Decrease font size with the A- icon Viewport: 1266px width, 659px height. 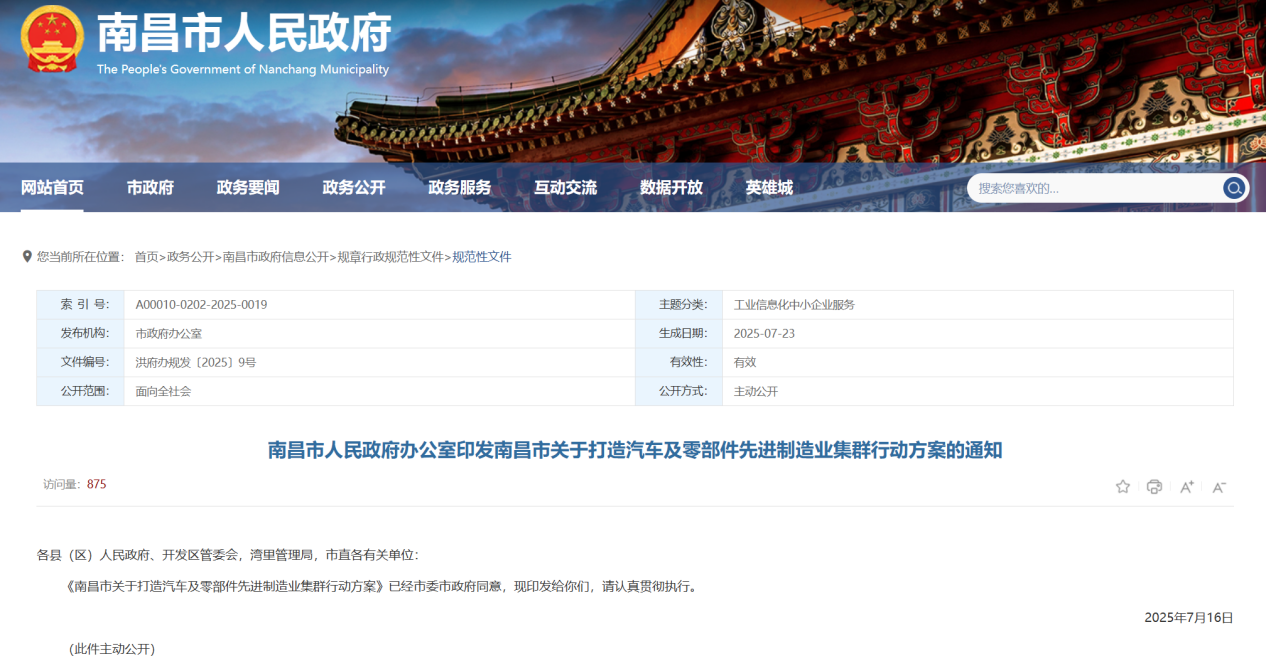pyautogui.click(x=1218, y=487)
